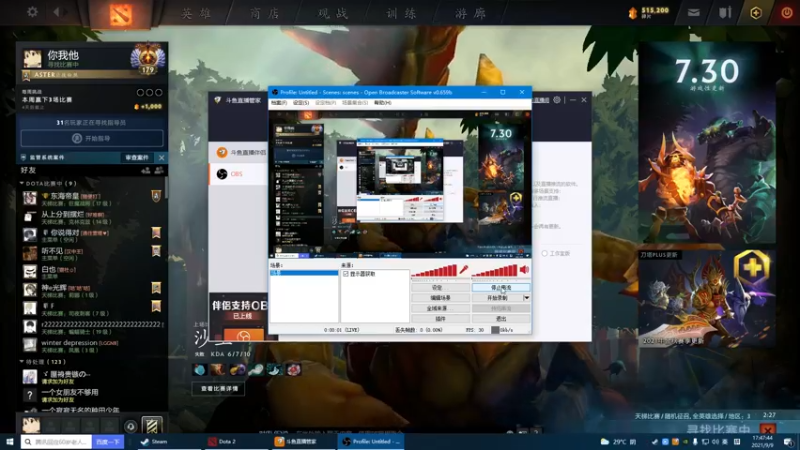Viewport: 800px width, 450px height.
Task: Select 斗鱼直播伴侣 item in Douyu sidebar
Action: [x=238, y=152]
